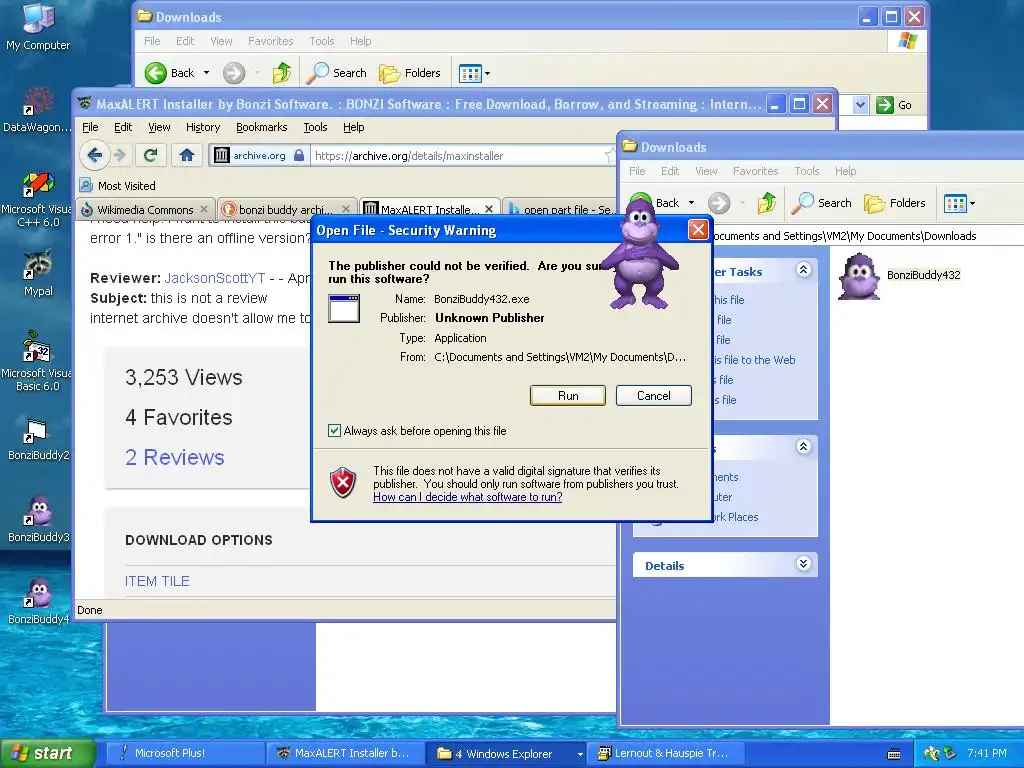
Task: Open Back history dropdown in front Downloads window
Action: (691, 203)
